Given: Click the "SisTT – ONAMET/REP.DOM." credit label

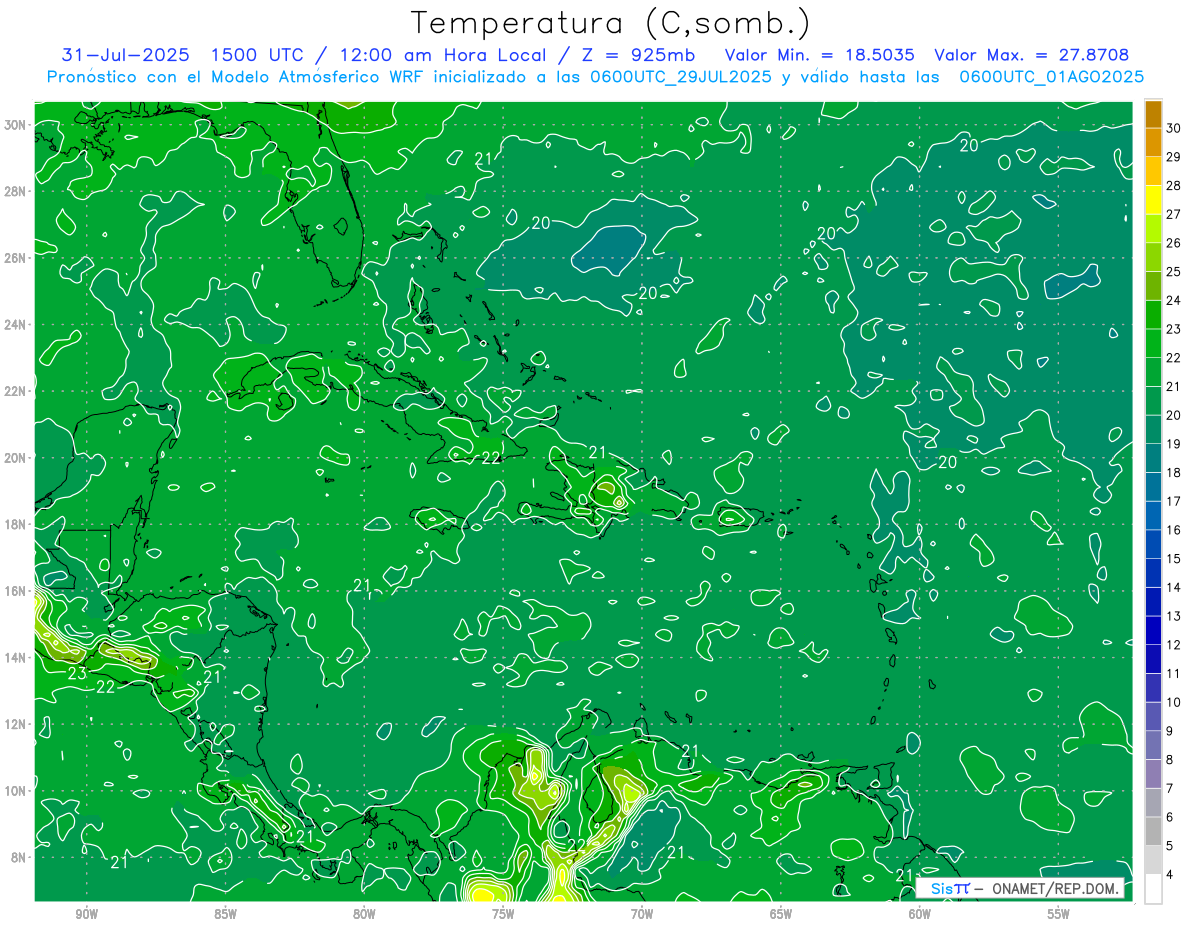Looking at the screenshot, I should [1020, 888].
